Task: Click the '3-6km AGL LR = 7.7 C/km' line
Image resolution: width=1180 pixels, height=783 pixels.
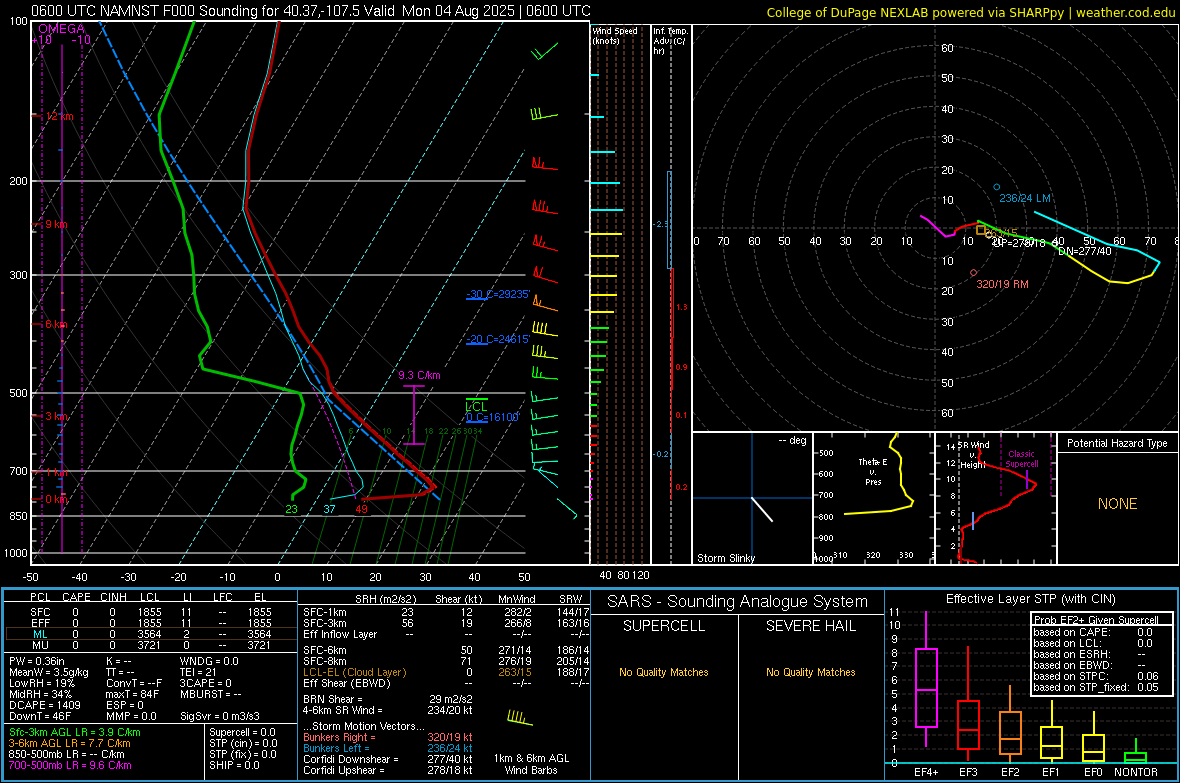Action: click(x=69, y=743)
